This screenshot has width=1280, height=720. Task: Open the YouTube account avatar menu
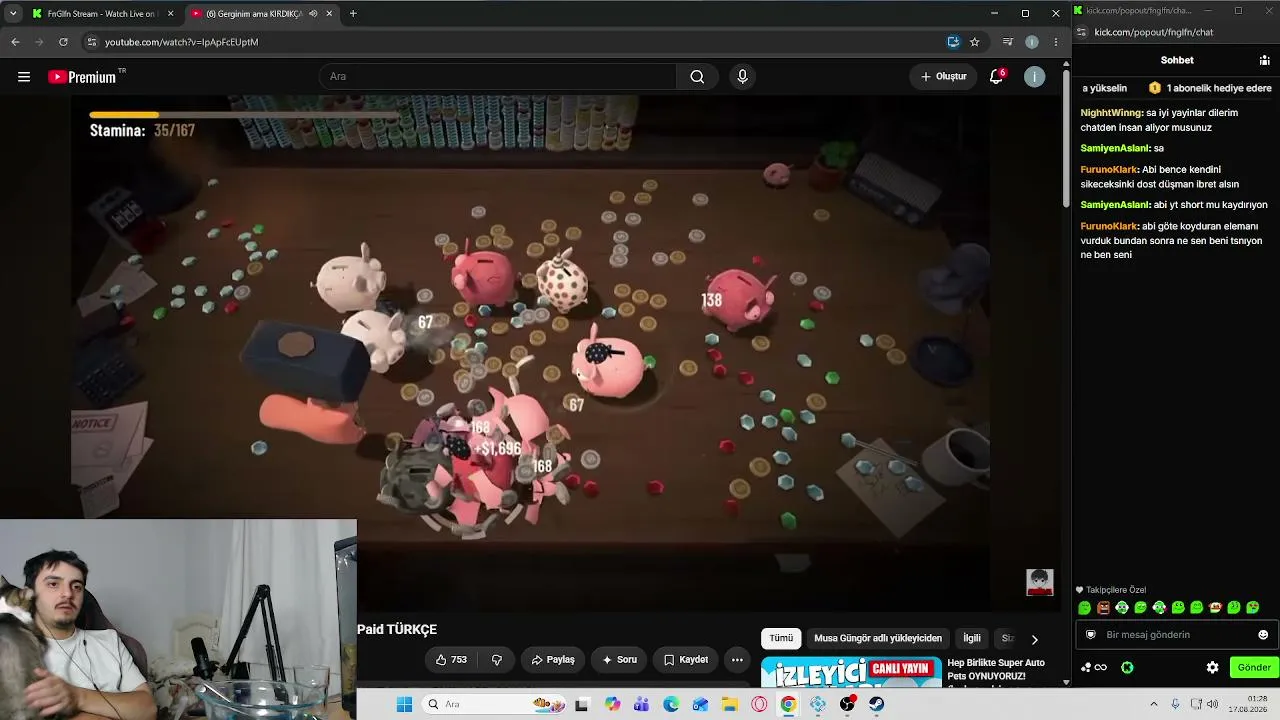coord(1035,77)
